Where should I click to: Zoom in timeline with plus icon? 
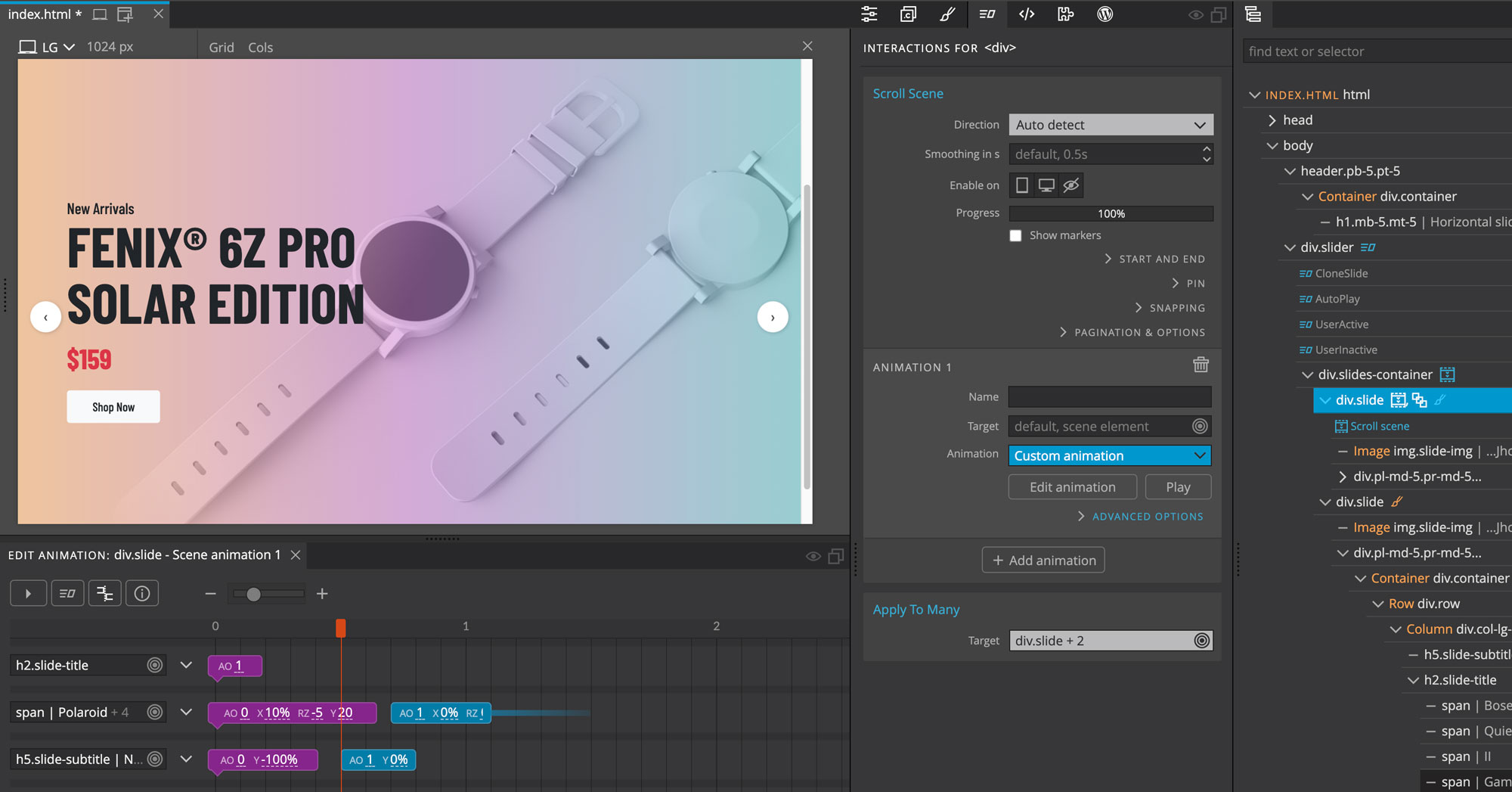pyautogui.click(x=322, y=594)
